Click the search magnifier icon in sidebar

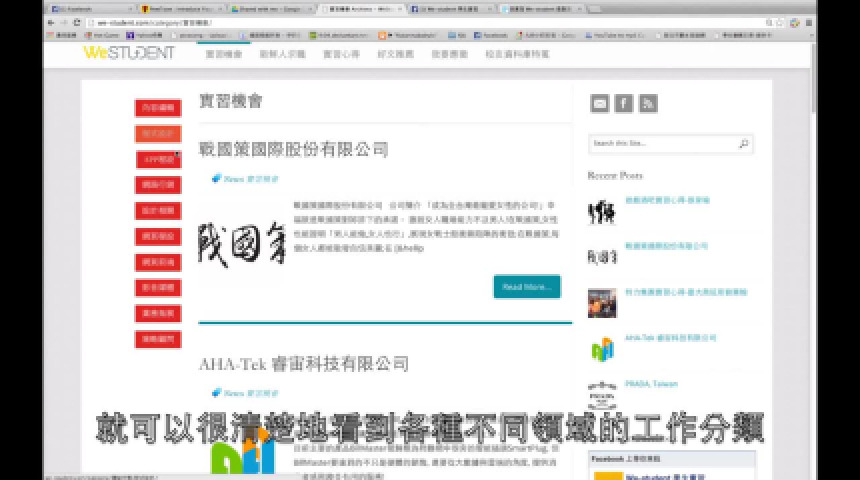(744, 144)
